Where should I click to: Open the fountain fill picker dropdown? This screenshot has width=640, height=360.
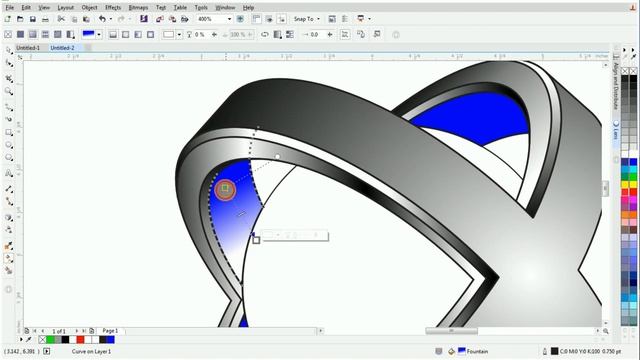[x=99, y=35]
